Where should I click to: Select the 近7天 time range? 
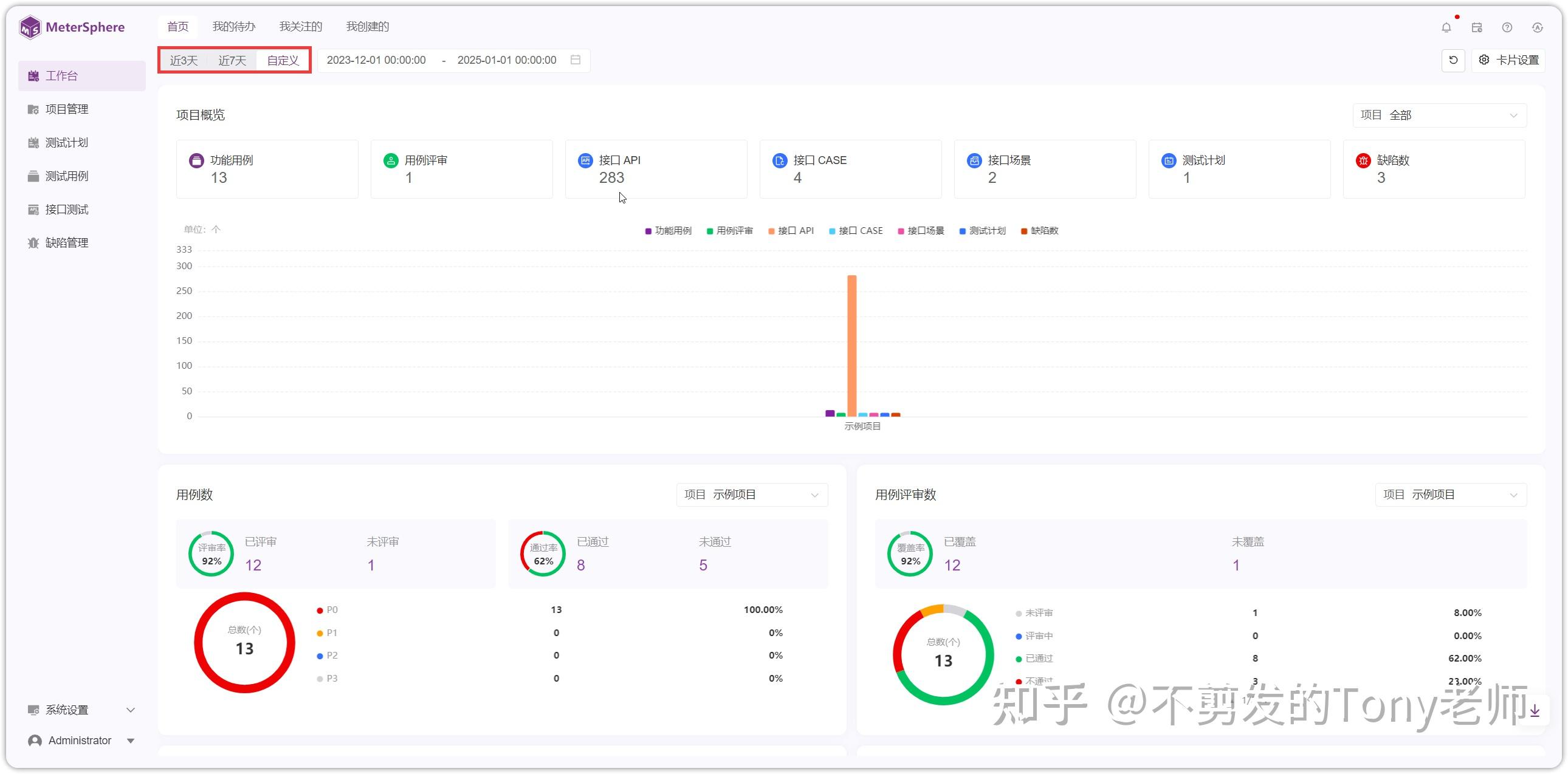pos(232,60)
